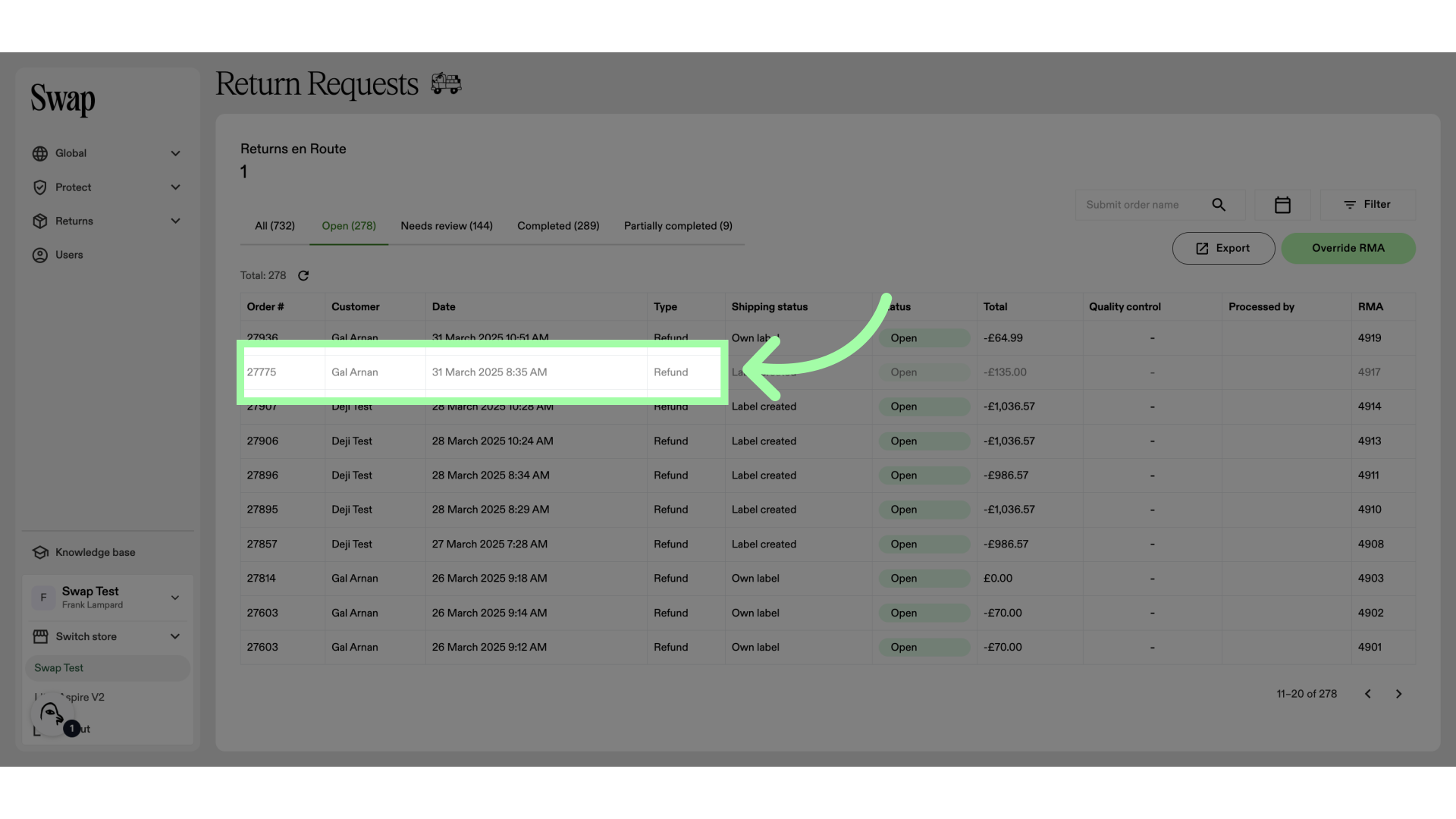Click the Switch store shop icon
This screenshot has height=819, width=1456.
[x=40, y=637]
